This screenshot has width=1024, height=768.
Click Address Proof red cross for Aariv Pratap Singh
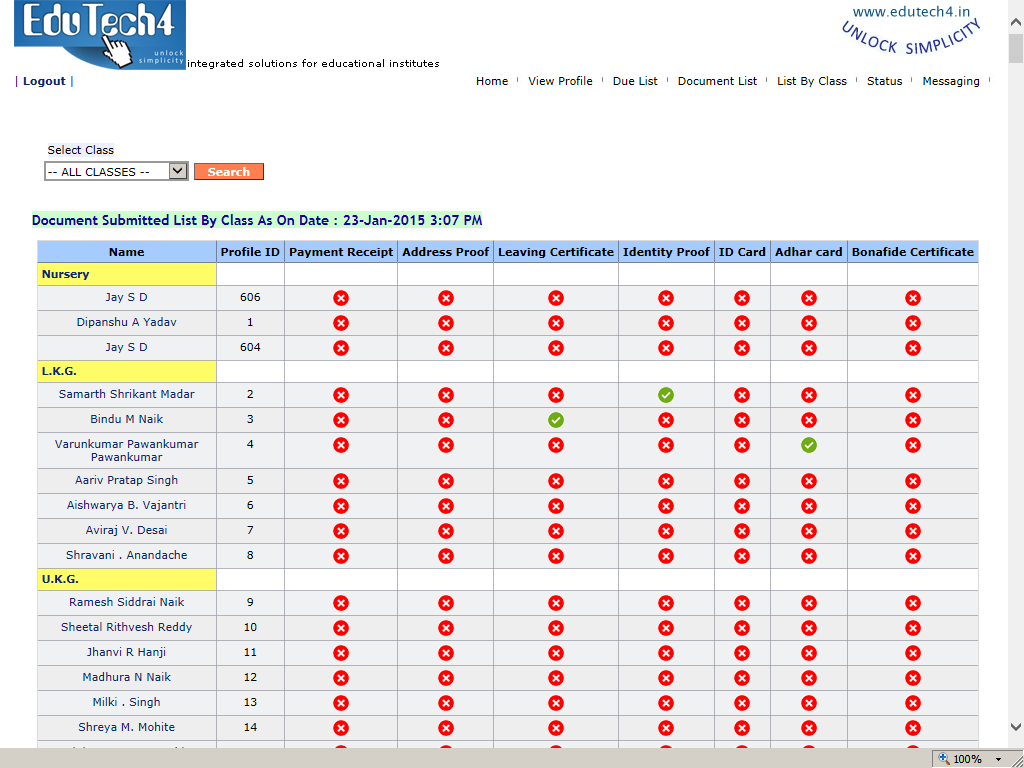[445, 481]
